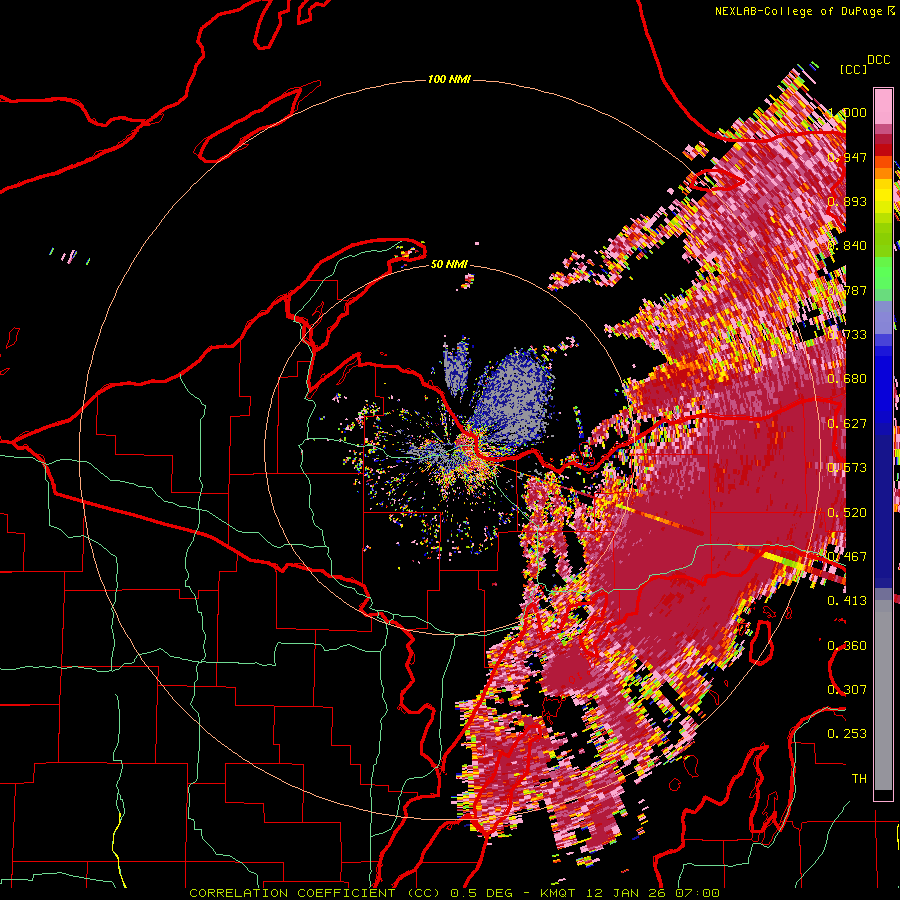Pick the bright blue band of the color bar

pos(883,385)
